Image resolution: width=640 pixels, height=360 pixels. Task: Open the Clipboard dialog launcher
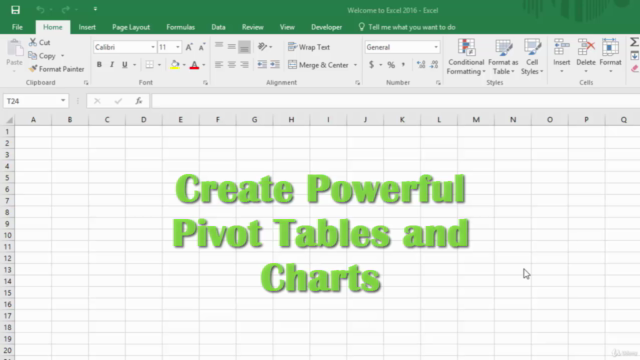point(86,82)
